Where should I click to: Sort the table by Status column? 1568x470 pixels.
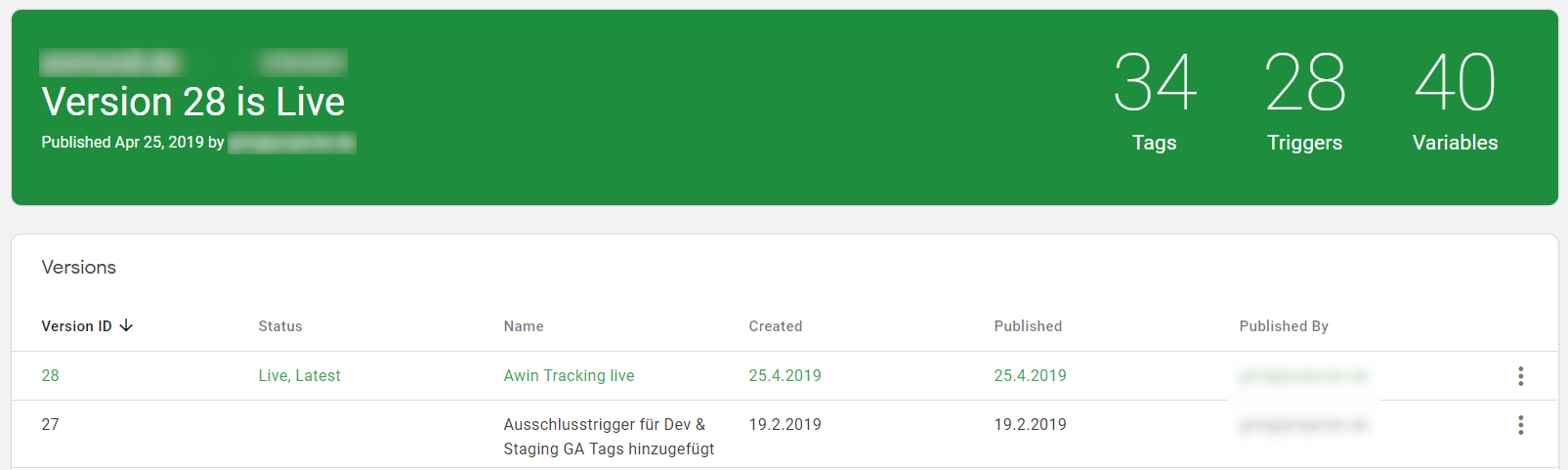pyautogui.click(x=280, y=326)
